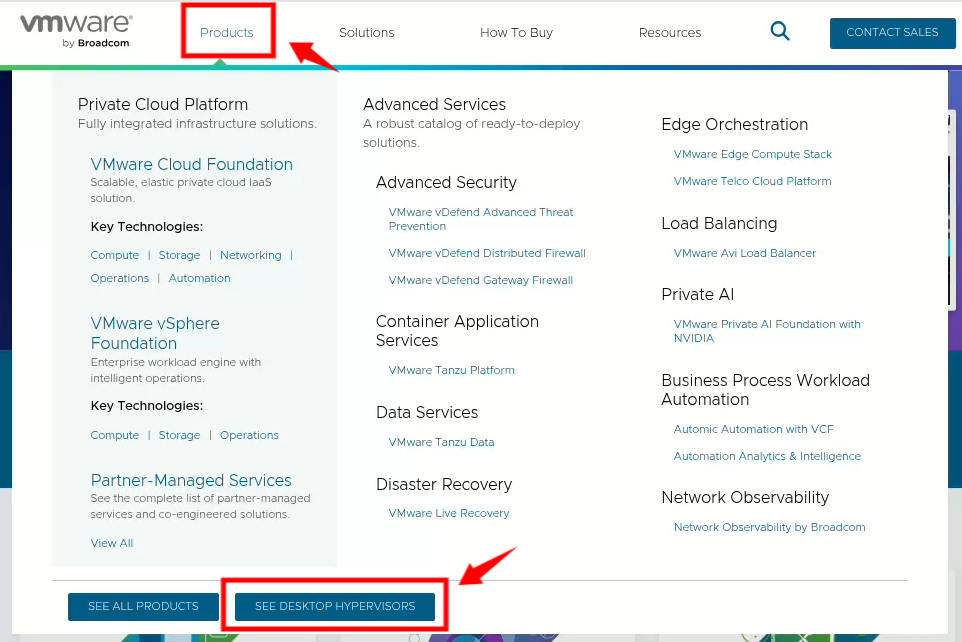Open the How To Buy menu
The height and width of the screenshot is (642, 962).
tap(516, 33)
